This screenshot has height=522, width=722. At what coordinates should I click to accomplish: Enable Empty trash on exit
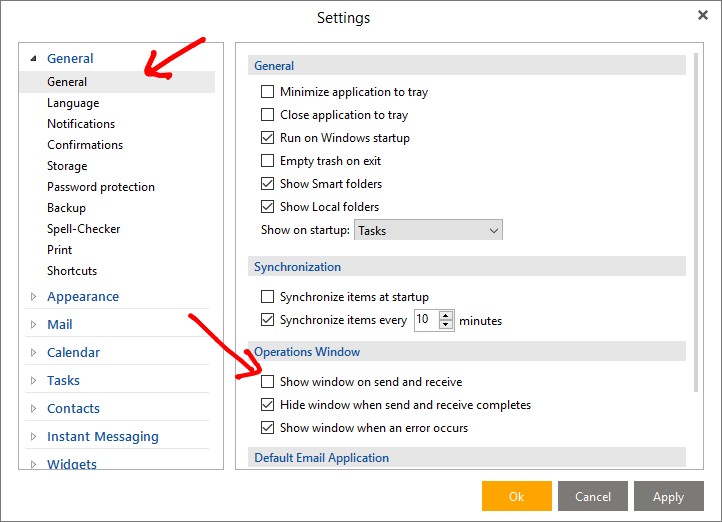tap(267, 161)
